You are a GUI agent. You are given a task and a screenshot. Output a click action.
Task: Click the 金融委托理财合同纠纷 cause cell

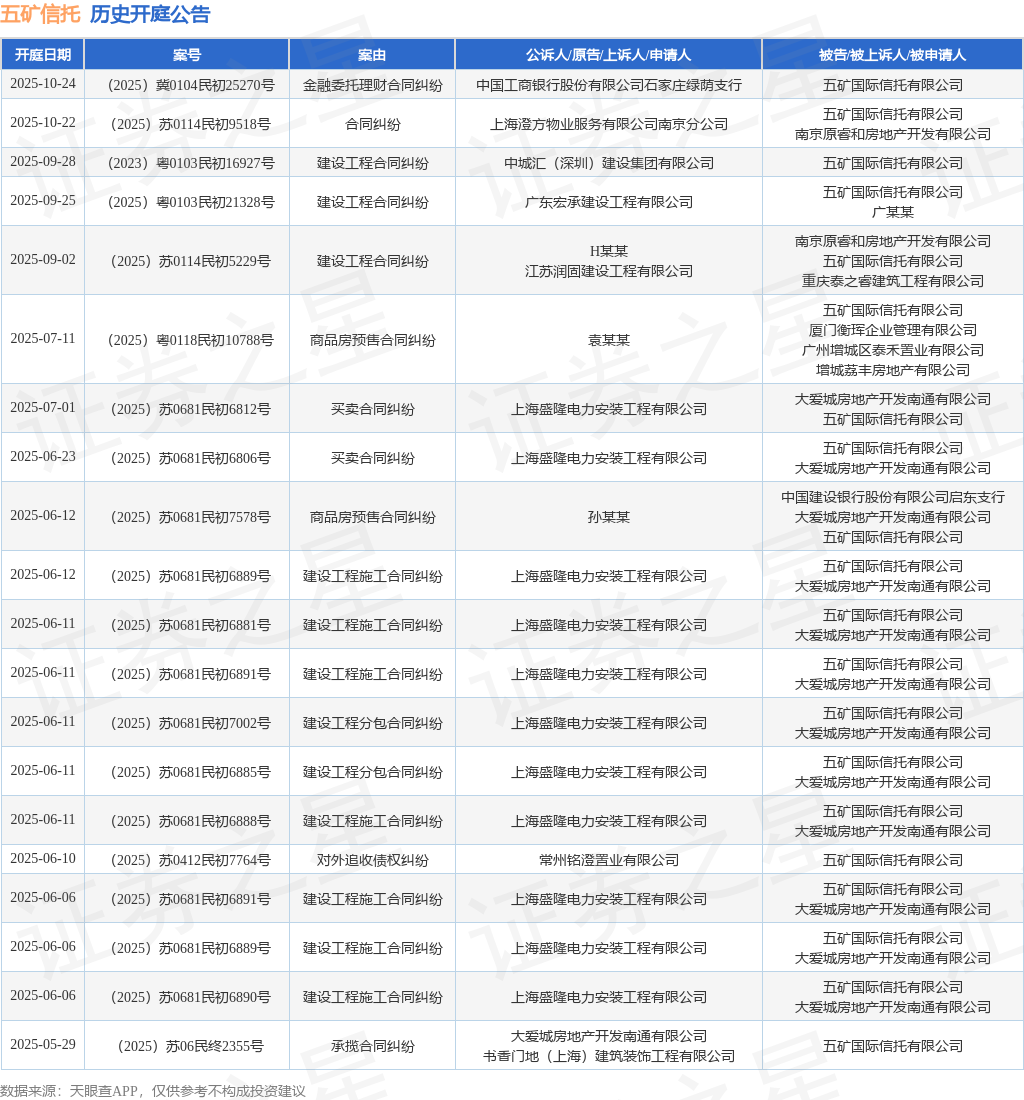click(x=372, y=86)
